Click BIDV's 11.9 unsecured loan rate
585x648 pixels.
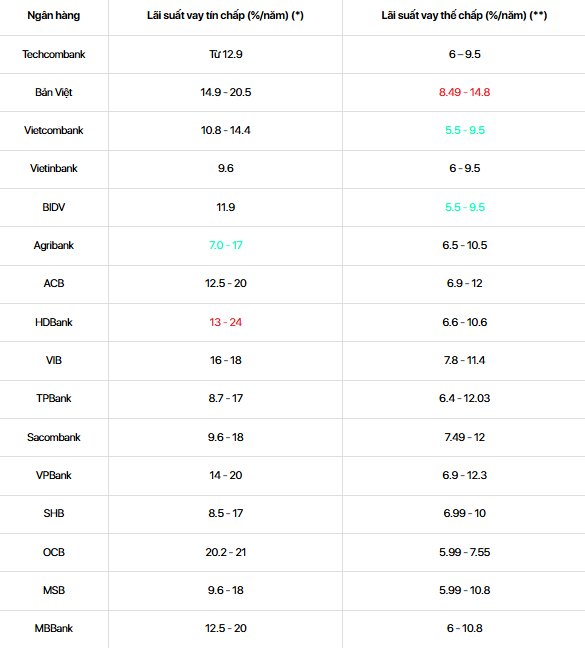coord(226,207)
